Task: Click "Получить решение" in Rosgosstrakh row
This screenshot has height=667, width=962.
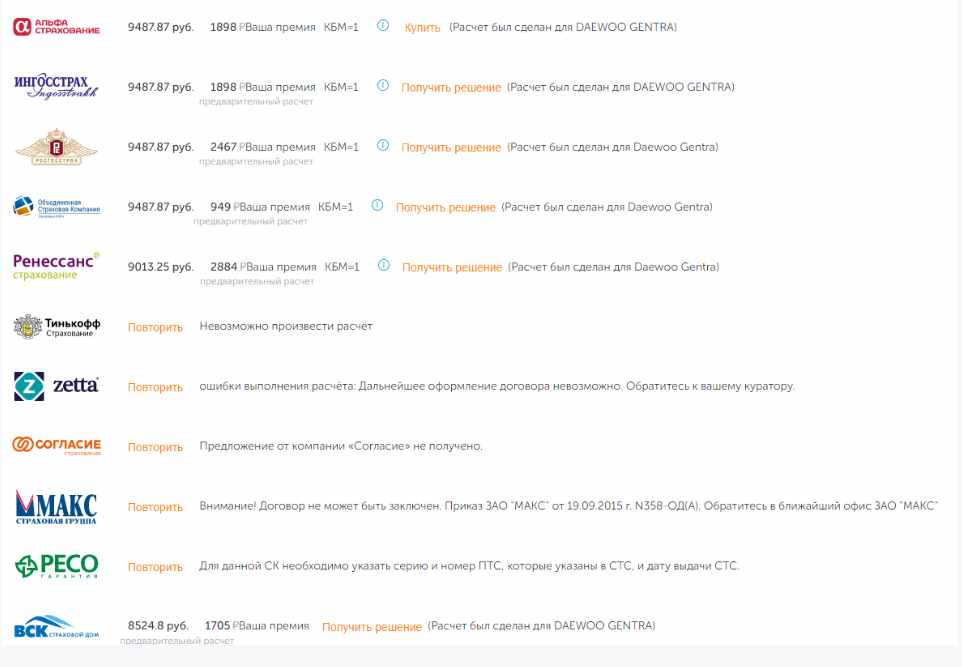Action: pos(451,148)
